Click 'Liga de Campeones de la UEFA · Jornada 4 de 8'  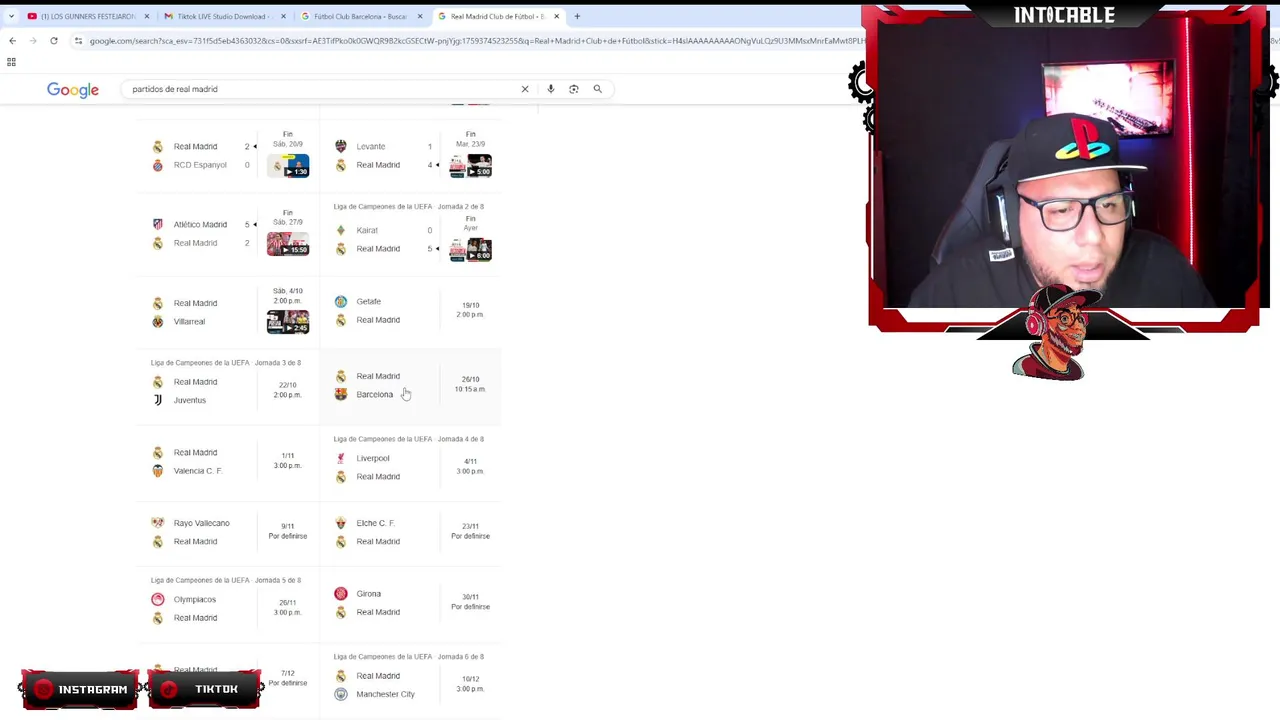pyautogui.click(x=409, y=439)
